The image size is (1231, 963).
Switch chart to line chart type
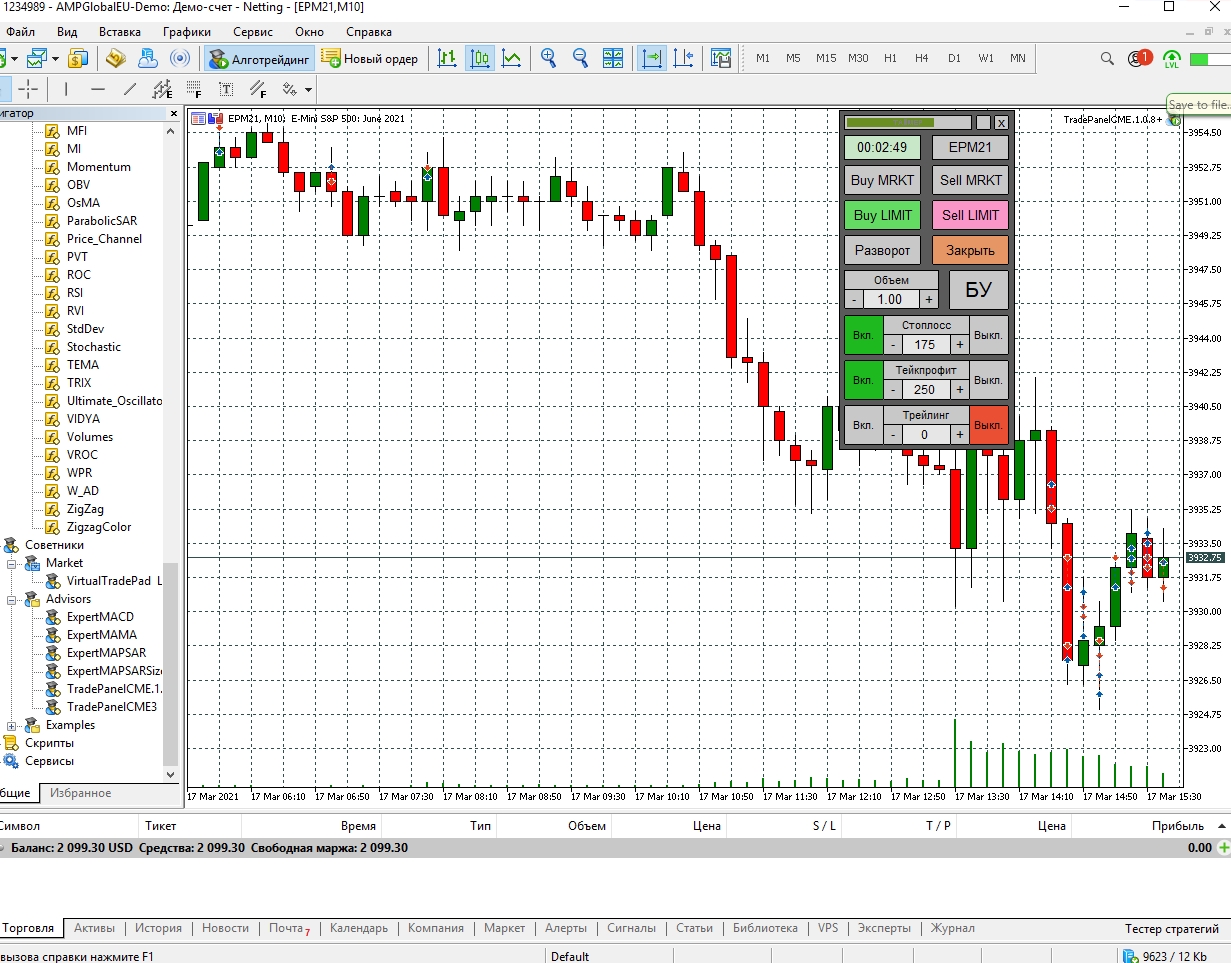point(512,59)
